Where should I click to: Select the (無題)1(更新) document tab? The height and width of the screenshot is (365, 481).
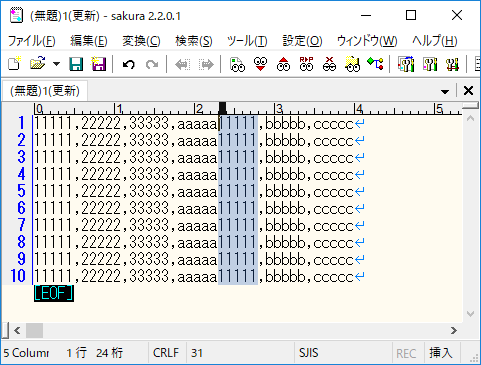coord(45,91)
